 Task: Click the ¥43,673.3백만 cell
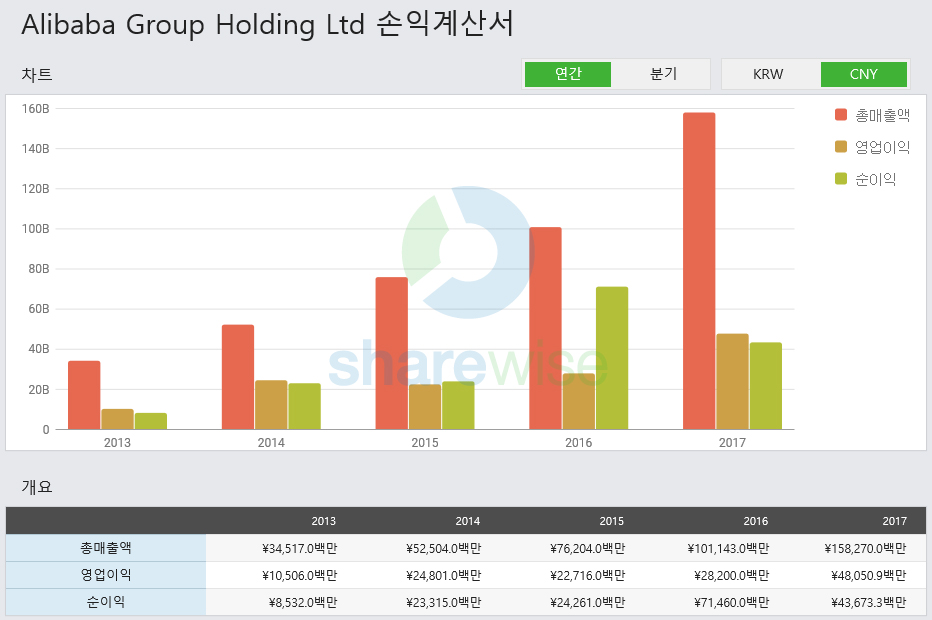(x=868, y=602)
